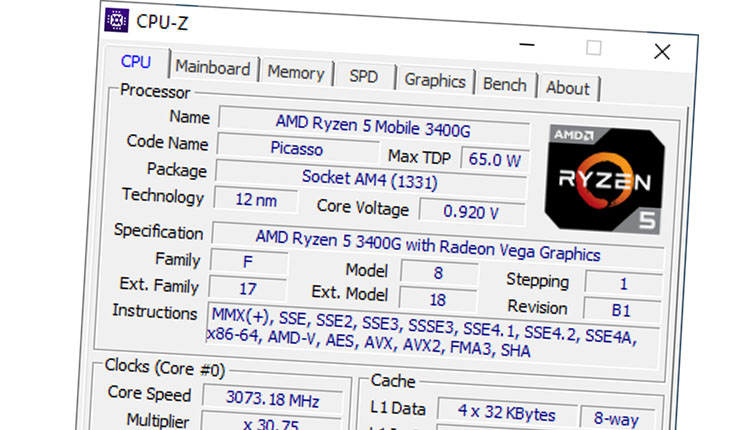Image resolution: width=750 pixels, height=430 pixels.
Task: Close the CPU-Z window
Action: point(662,52)
